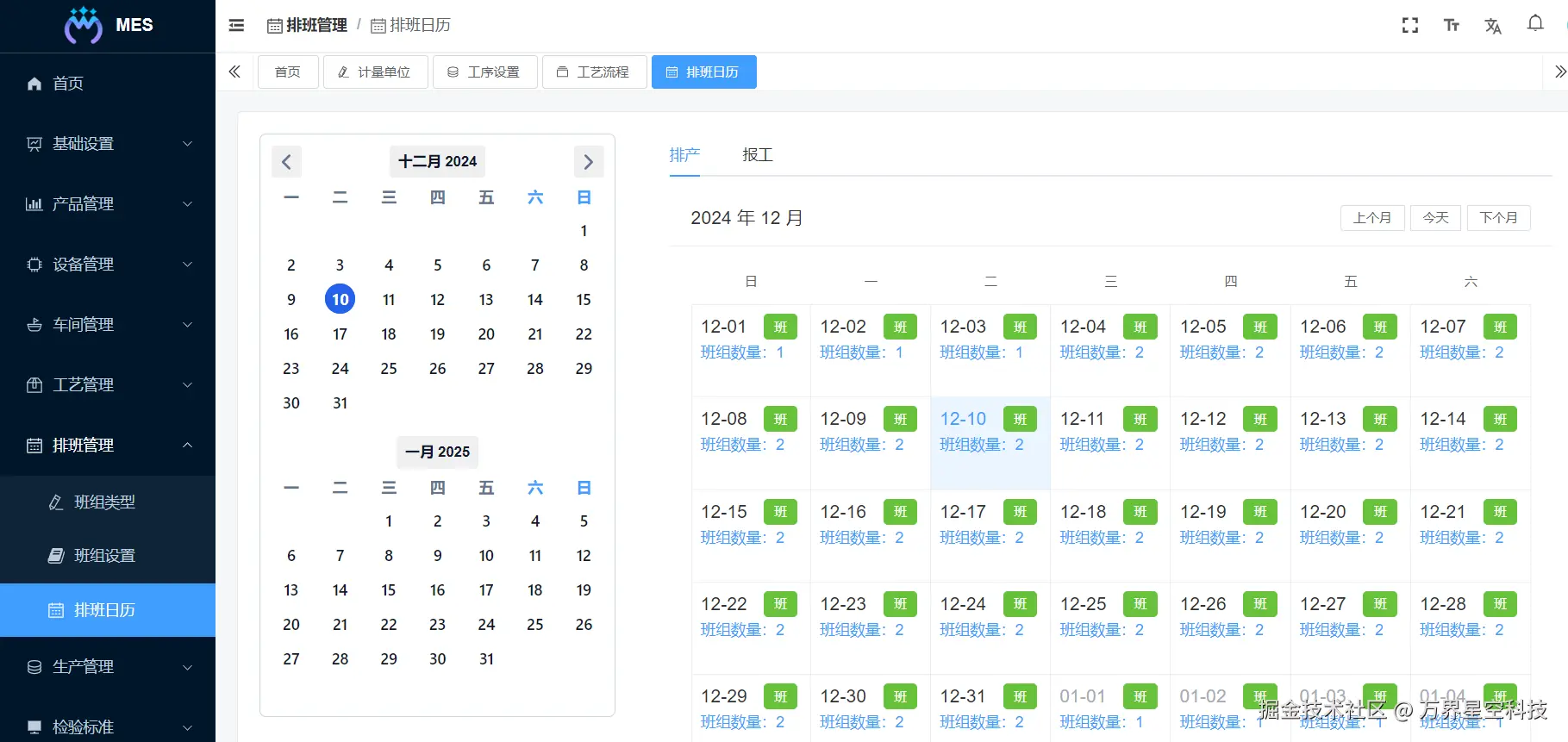Image resolution: width=1568 pixels, height=742 pixels.
Task: Open the font size icon
Action: click(1452, 26)
